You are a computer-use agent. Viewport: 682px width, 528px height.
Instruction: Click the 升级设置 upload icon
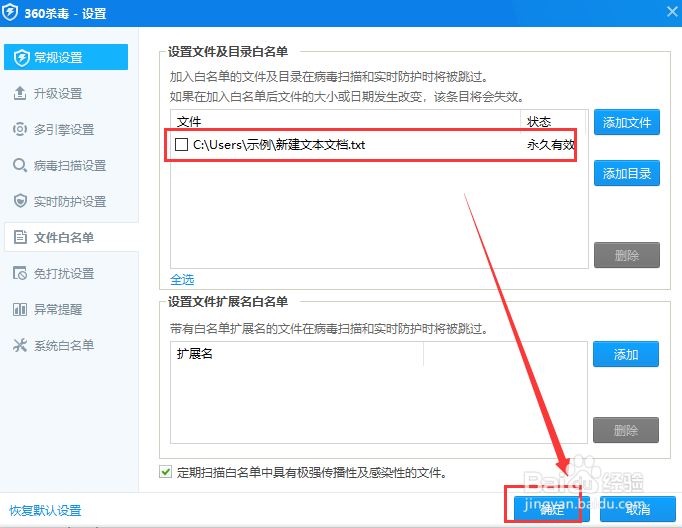tap(20, 93)
